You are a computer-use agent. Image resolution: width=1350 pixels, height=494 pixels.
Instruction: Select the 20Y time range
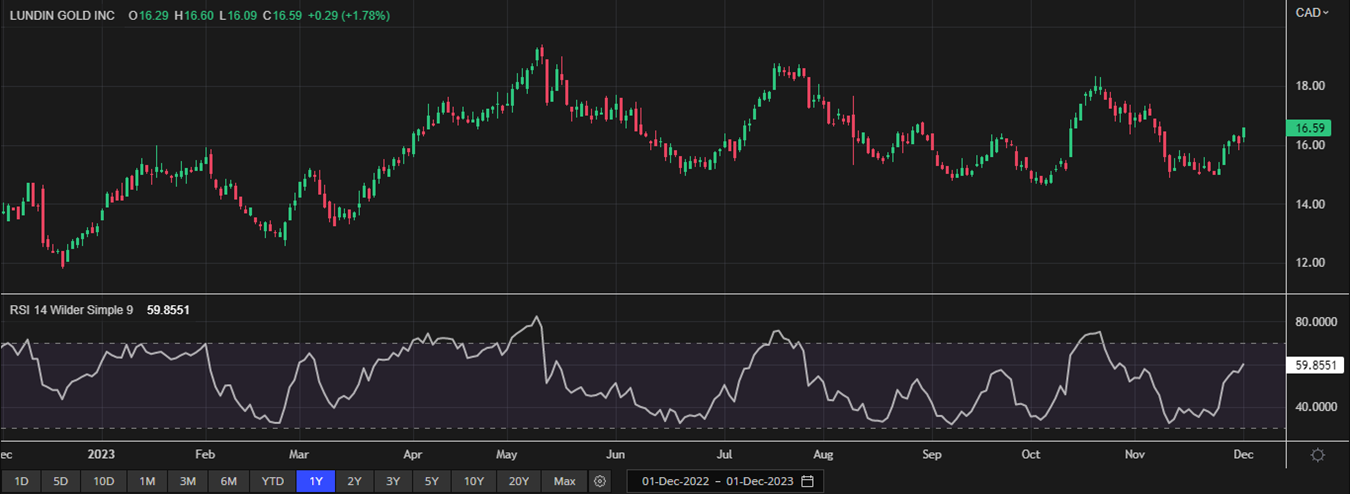coord(518,481)
